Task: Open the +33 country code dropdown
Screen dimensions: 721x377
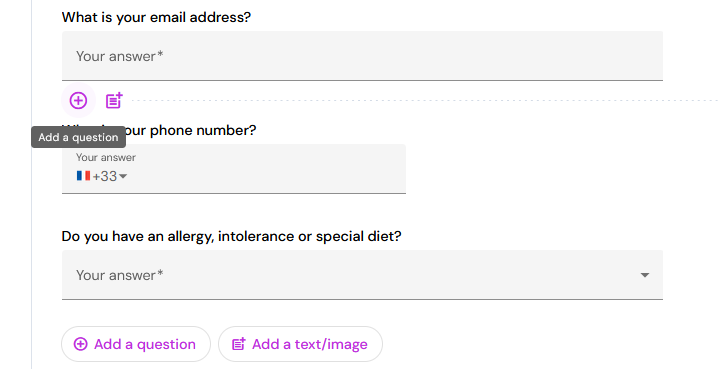Action: (x=102, y=176)
